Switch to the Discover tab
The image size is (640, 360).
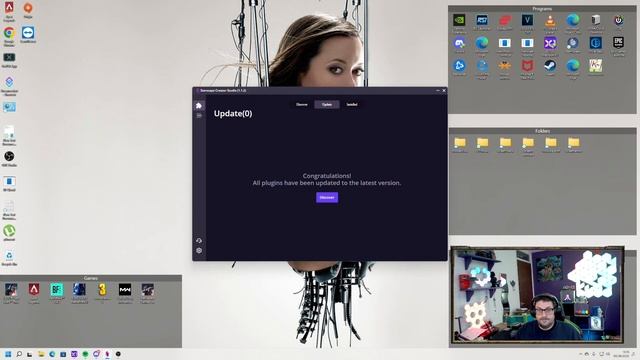coord(302,104)
